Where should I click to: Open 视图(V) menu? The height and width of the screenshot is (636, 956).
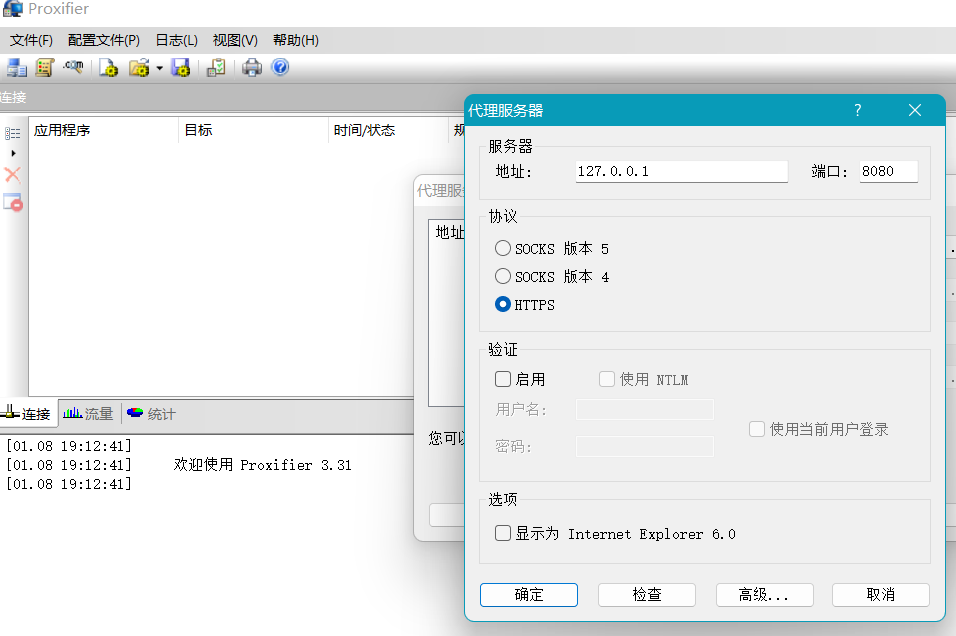(x=235, y=40)
